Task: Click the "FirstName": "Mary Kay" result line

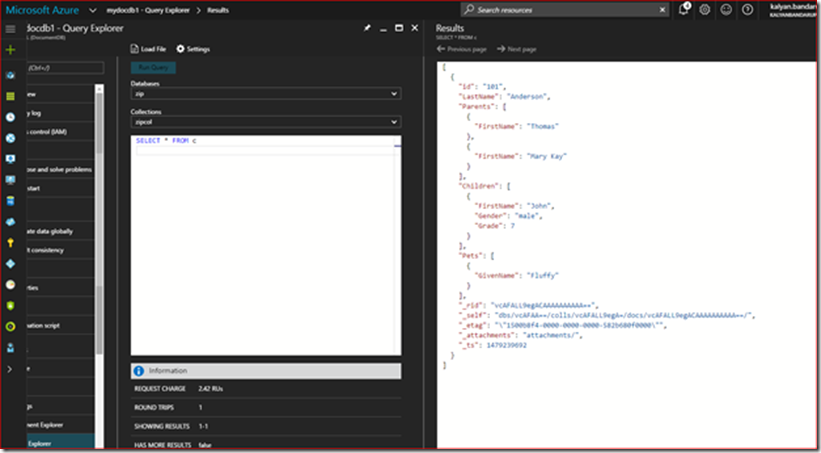Action: point(520,156)
